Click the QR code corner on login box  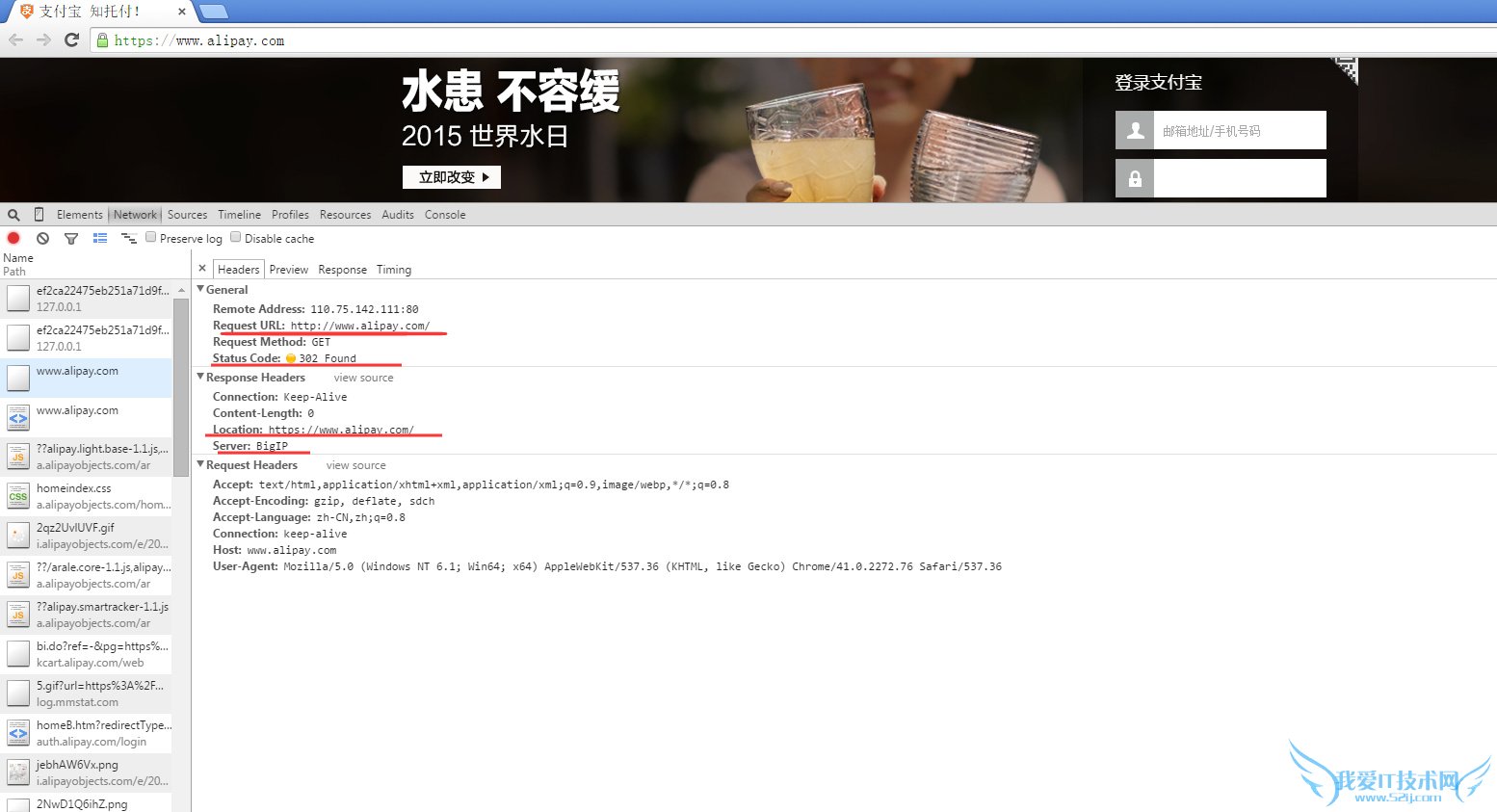click(1344, 71)
